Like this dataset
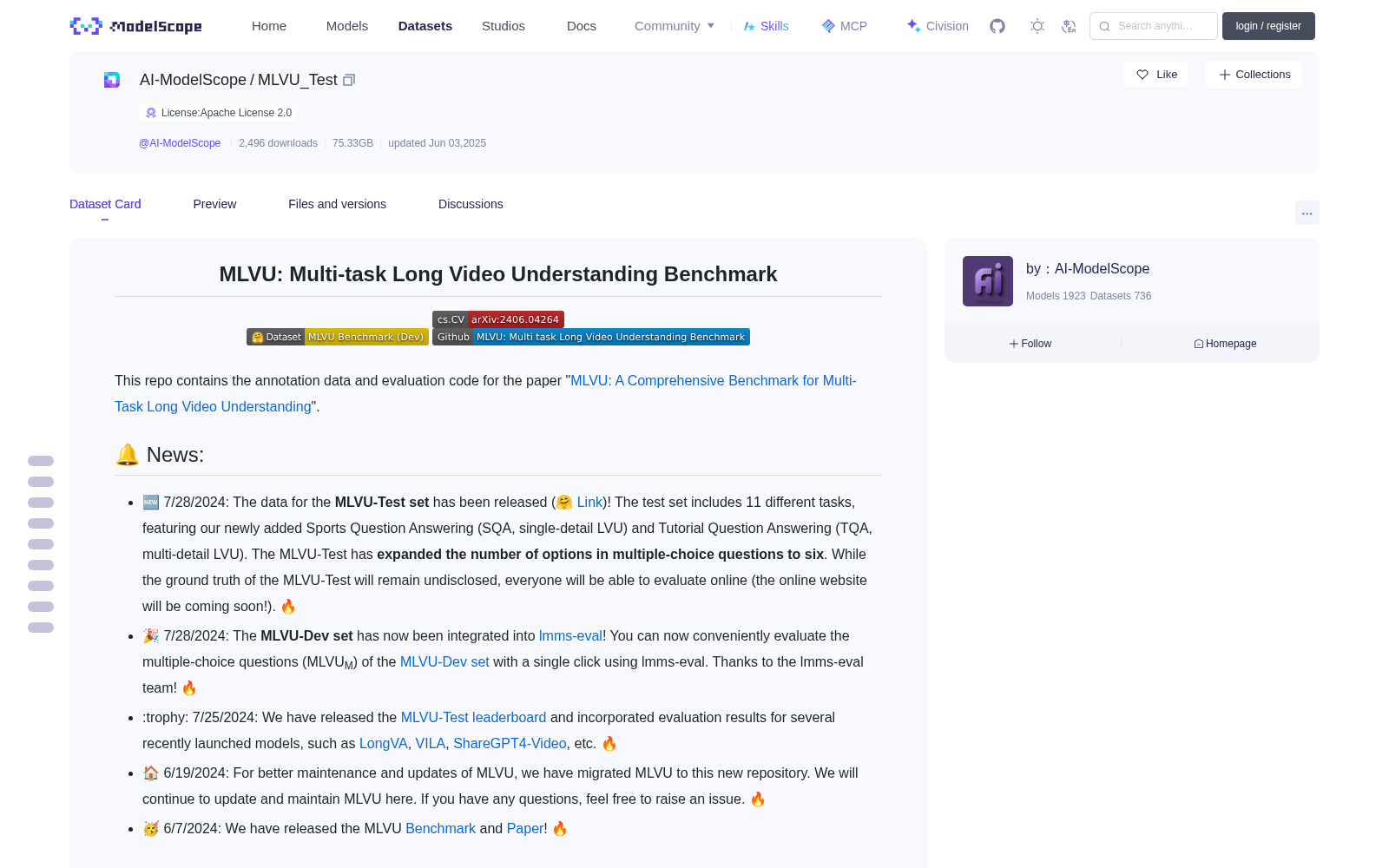Screen dimensions: 1389x868 coord(1156,75)
